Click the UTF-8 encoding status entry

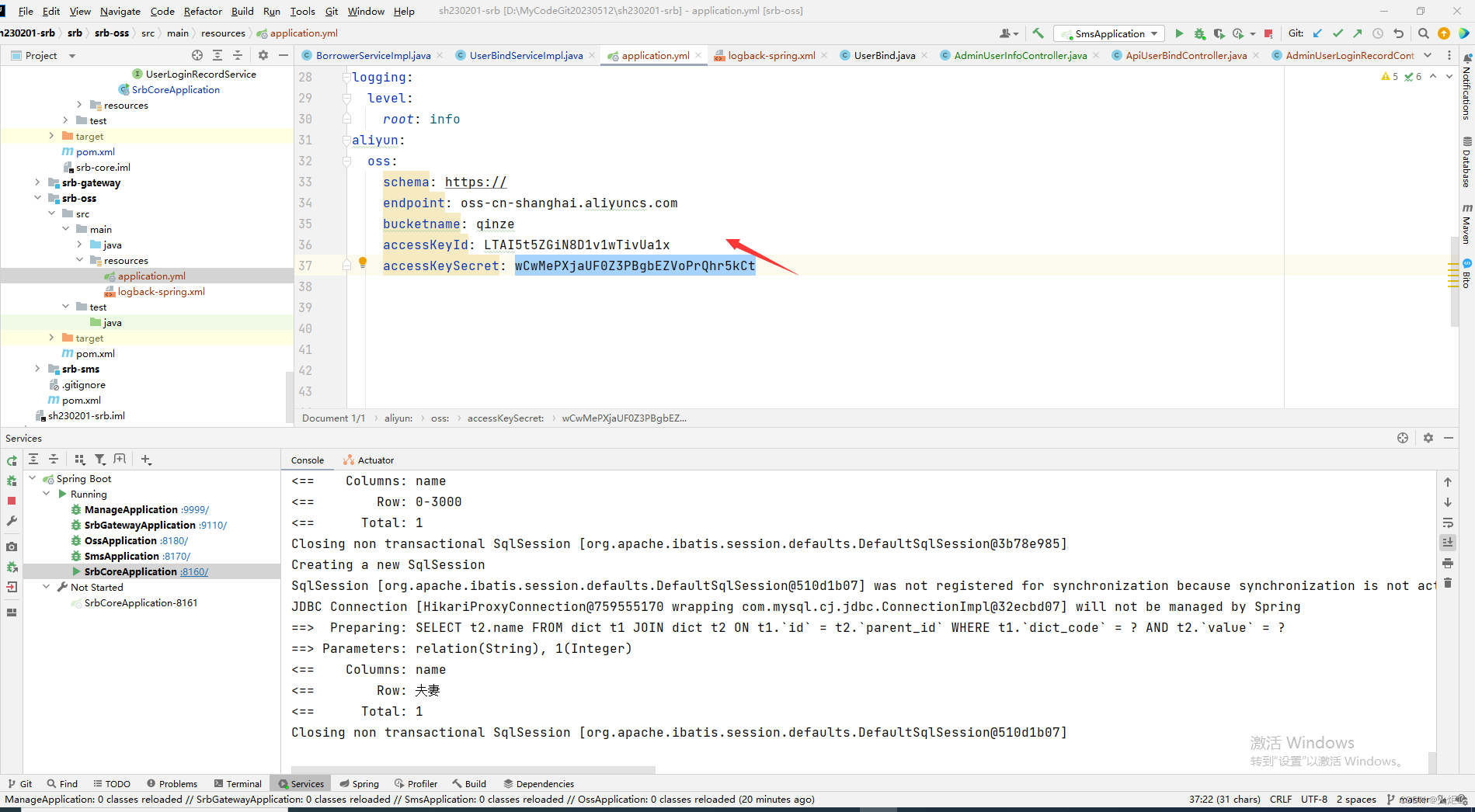coord(1314,800)
